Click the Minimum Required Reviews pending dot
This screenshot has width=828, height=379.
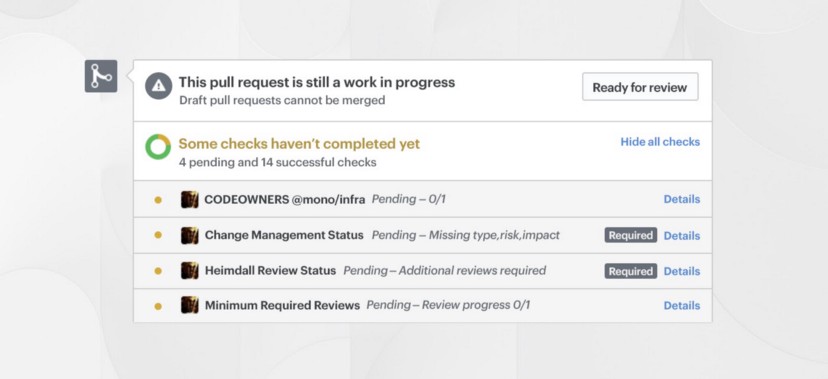click(158, 306)
